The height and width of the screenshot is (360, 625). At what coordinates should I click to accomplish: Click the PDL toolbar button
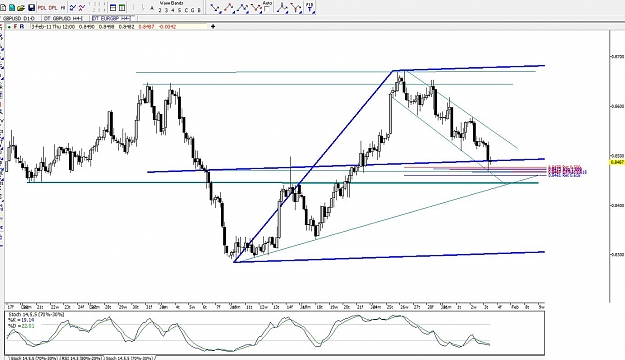[42, 8]
